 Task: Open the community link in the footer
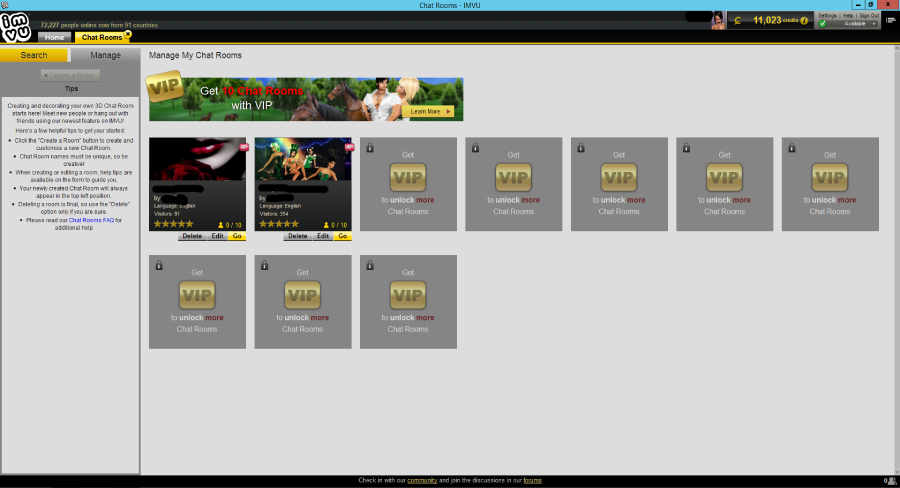coord(422,481)
